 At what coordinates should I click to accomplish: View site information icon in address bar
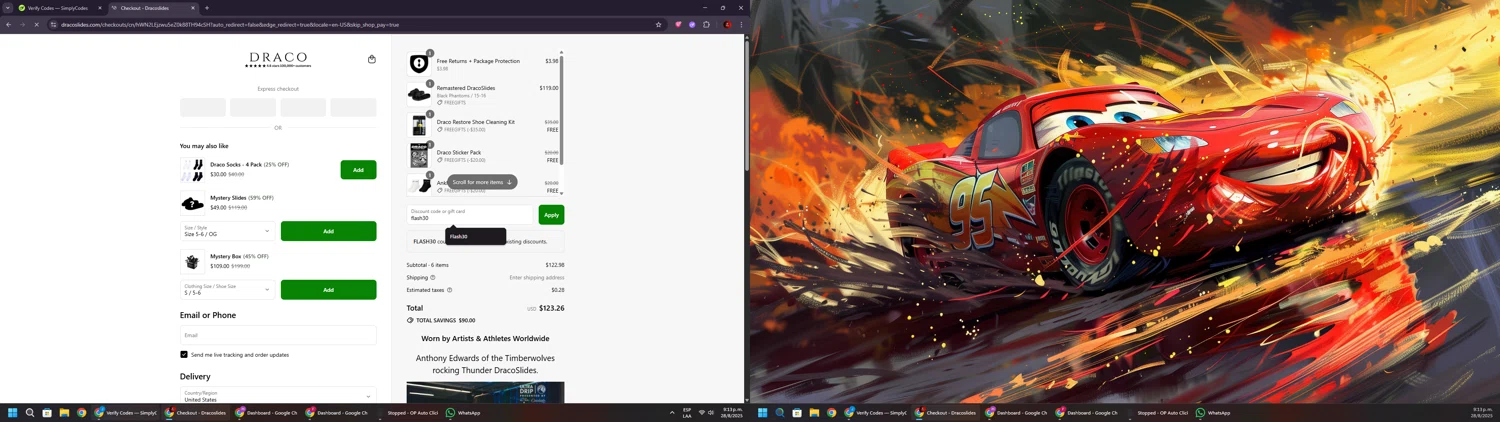(x=53, y=24)
